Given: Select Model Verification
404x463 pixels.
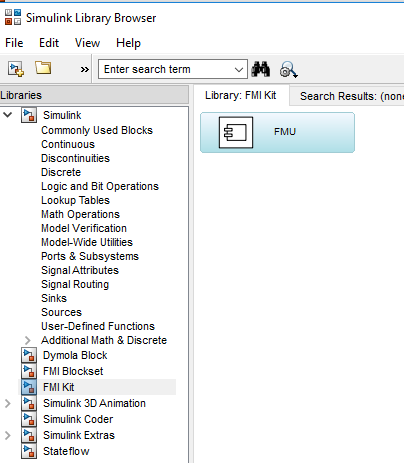Looking at the screenshot, I should tap(84, 228).
